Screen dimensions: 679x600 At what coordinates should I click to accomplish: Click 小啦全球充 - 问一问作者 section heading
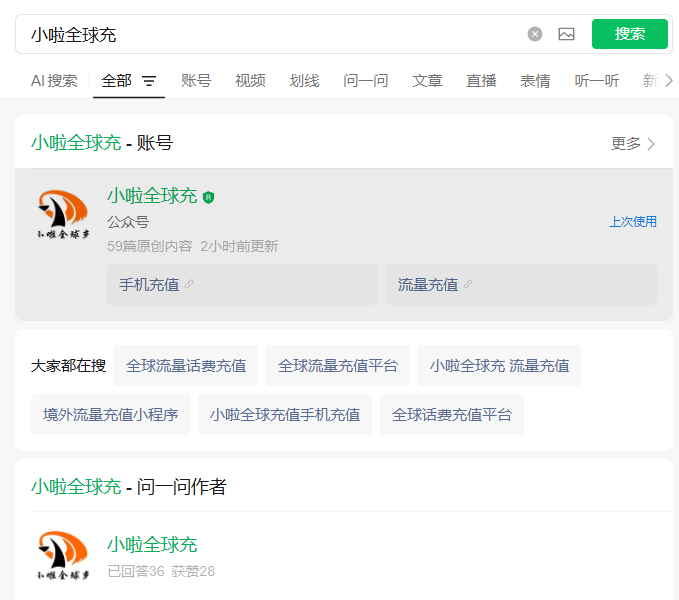(129, 487)
